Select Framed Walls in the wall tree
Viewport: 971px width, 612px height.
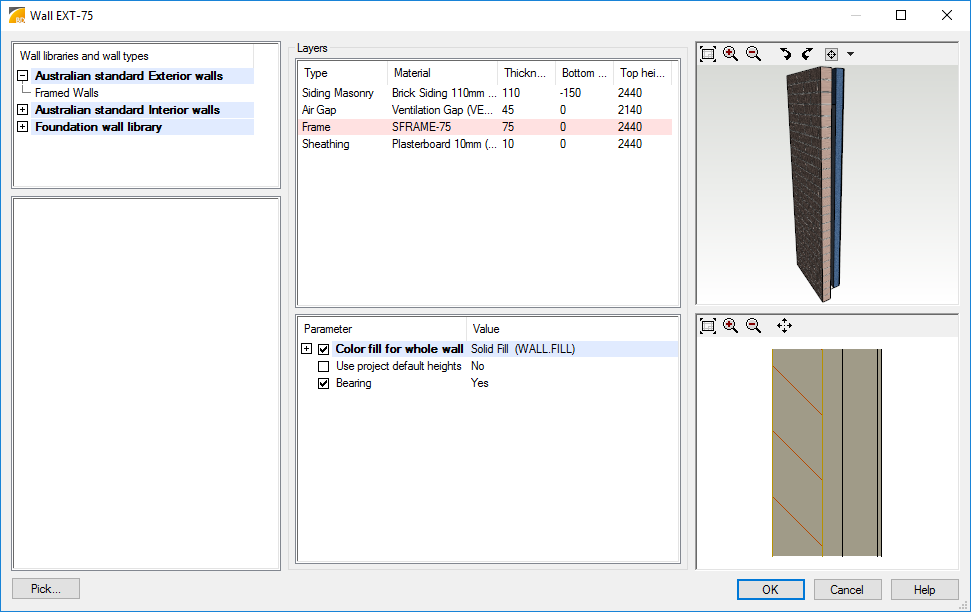tap(67, 93)
